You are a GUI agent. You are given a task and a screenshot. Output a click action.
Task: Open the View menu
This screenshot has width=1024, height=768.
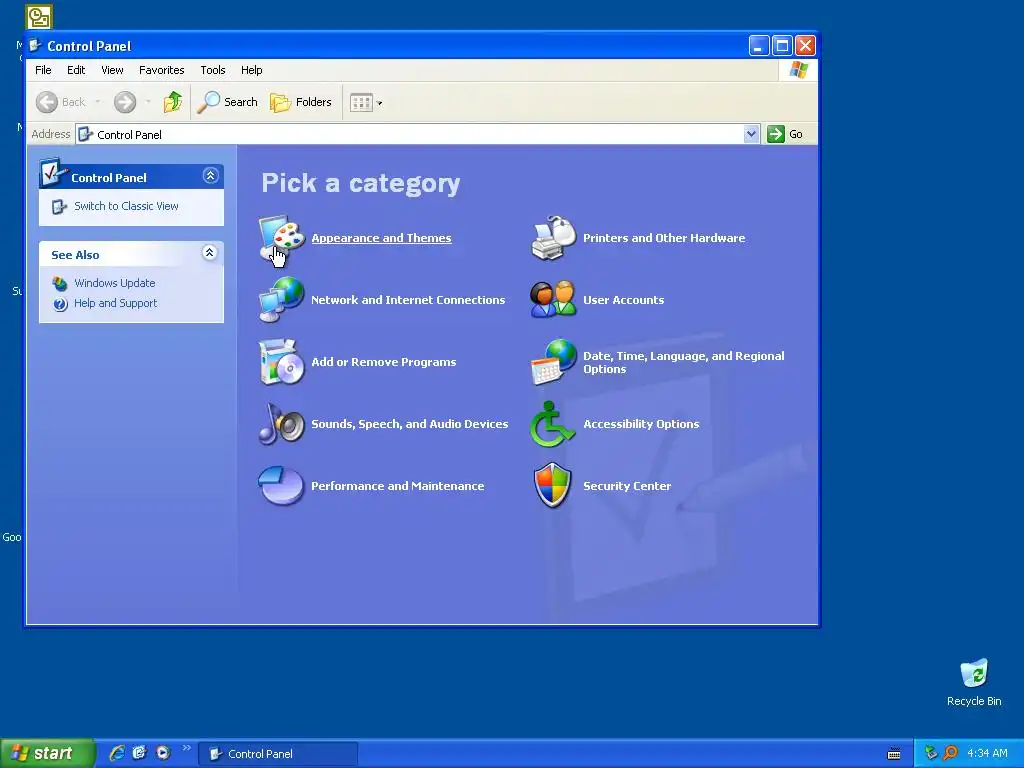(112, 70)
